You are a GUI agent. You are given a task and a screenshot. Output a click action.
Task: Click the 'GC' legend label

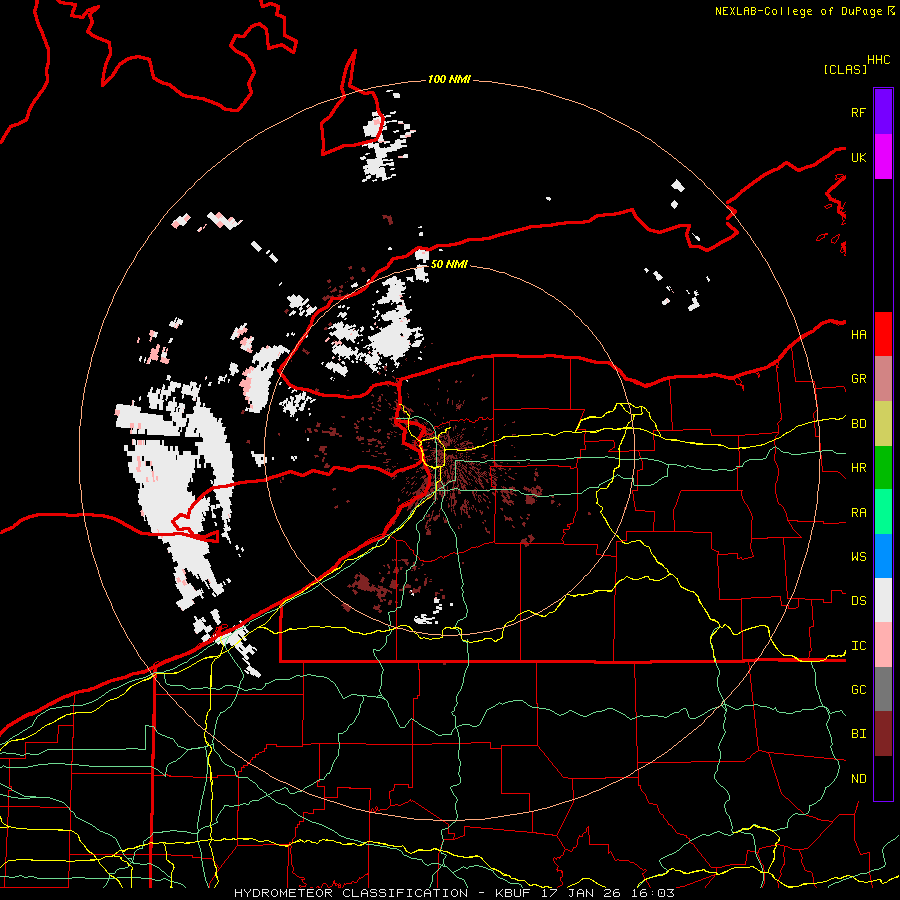click(858, 689)
